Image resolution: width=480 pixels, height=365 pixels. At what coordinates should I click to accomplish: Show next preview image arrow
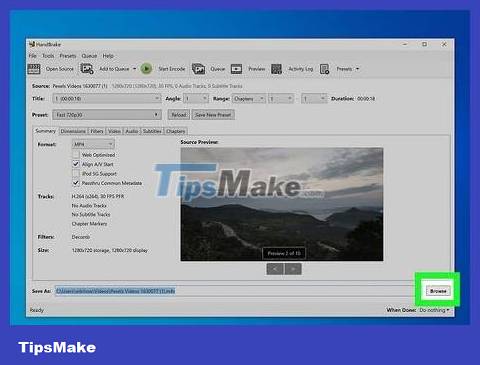coord(293,269)
